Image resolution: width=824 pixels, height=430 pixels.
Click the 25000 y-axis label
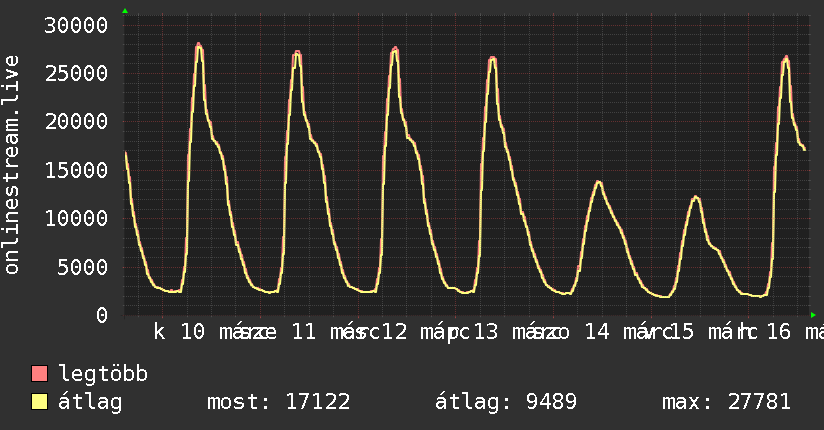coord(76,74)
